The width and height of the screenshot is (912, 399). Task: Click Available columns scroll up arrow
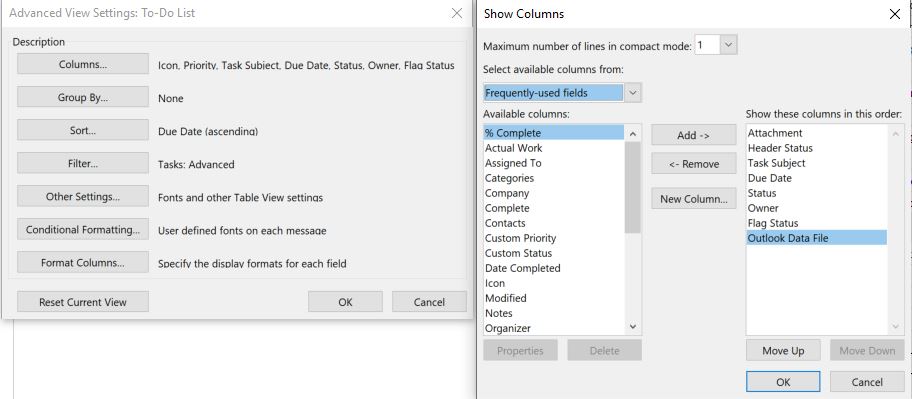coord(633,134)
